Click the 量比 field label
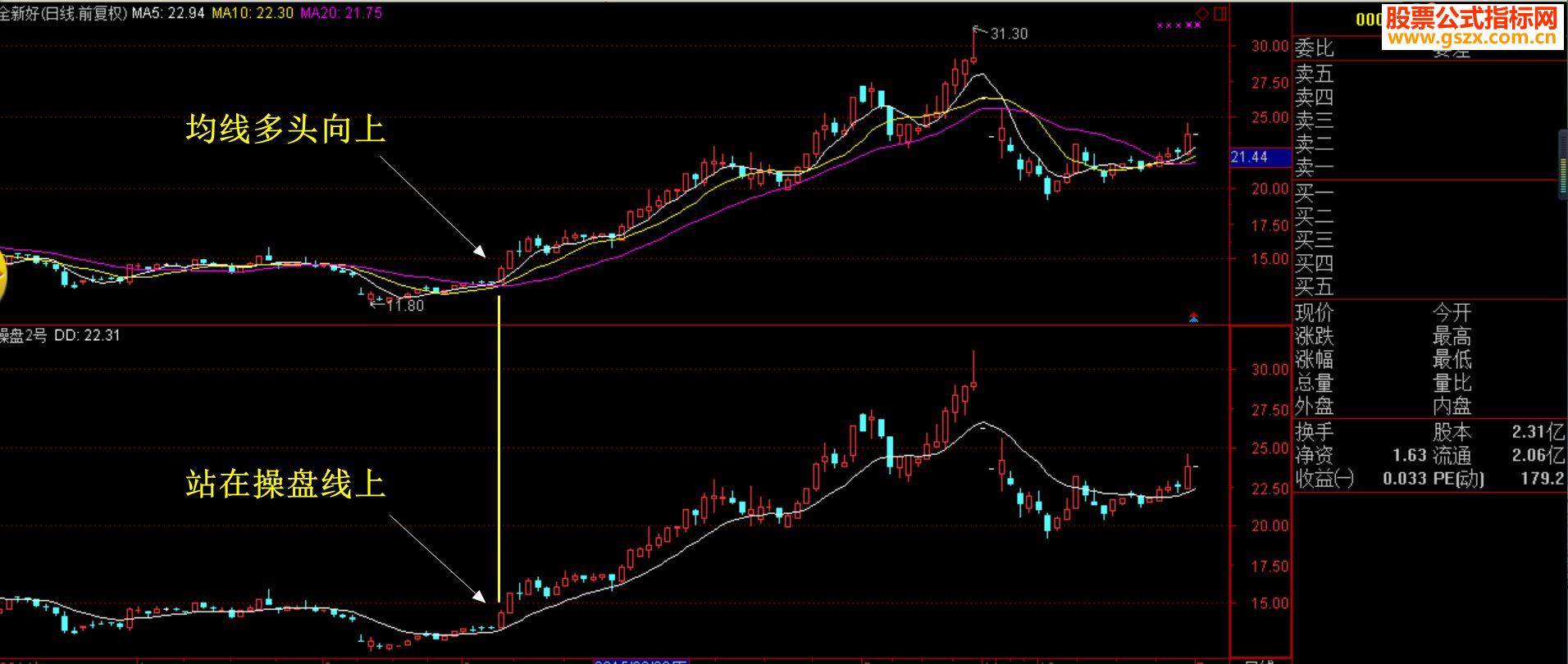 tap(1452, 383)
